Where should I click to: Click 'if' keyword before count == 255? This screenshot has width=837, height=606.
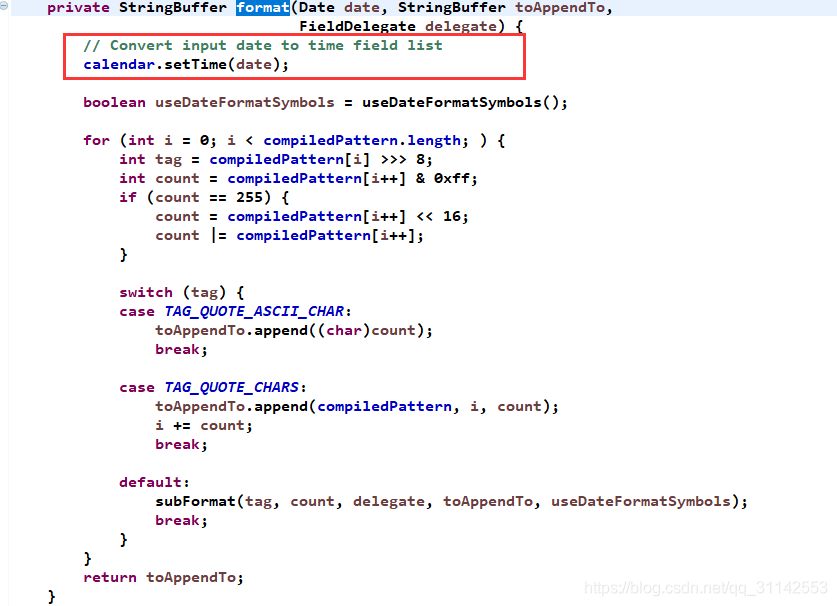(x=128, y=198)
